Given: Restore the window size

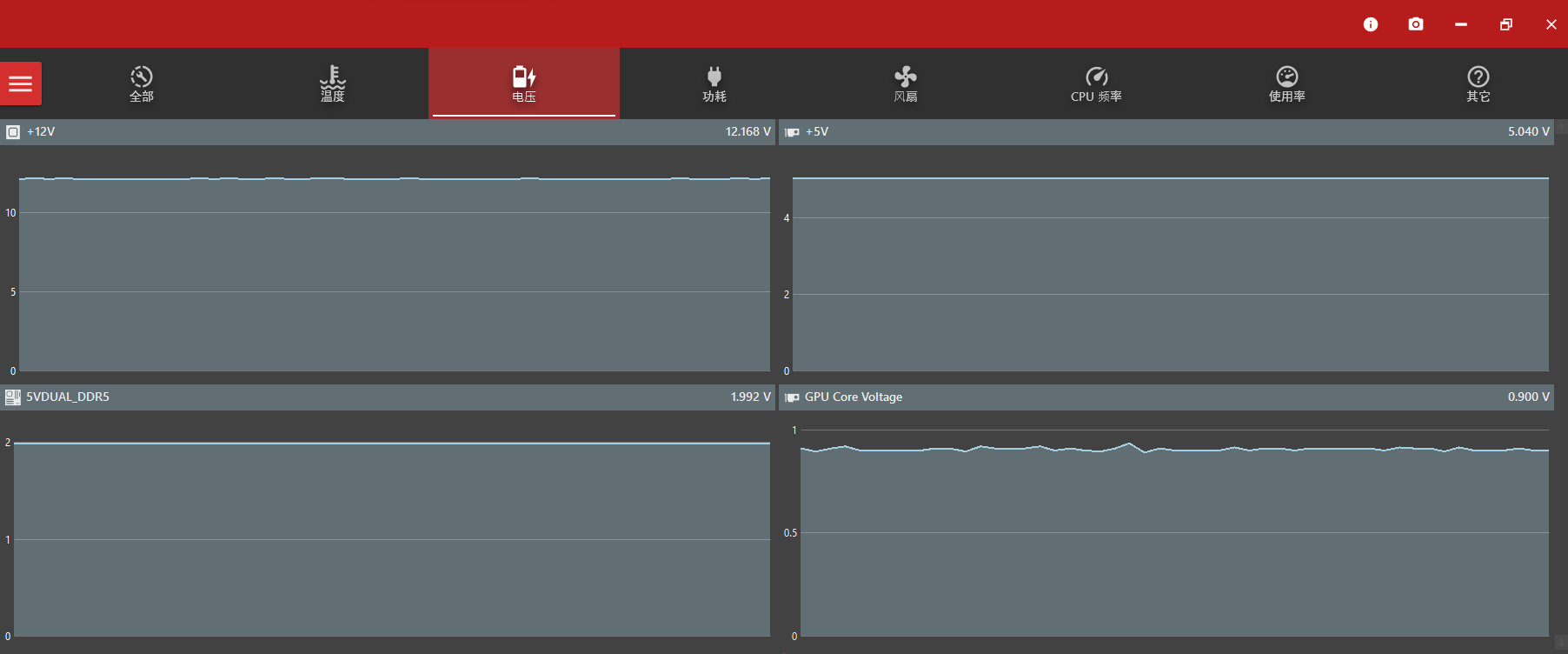Looking at the screenshot, I should 1506,24.
